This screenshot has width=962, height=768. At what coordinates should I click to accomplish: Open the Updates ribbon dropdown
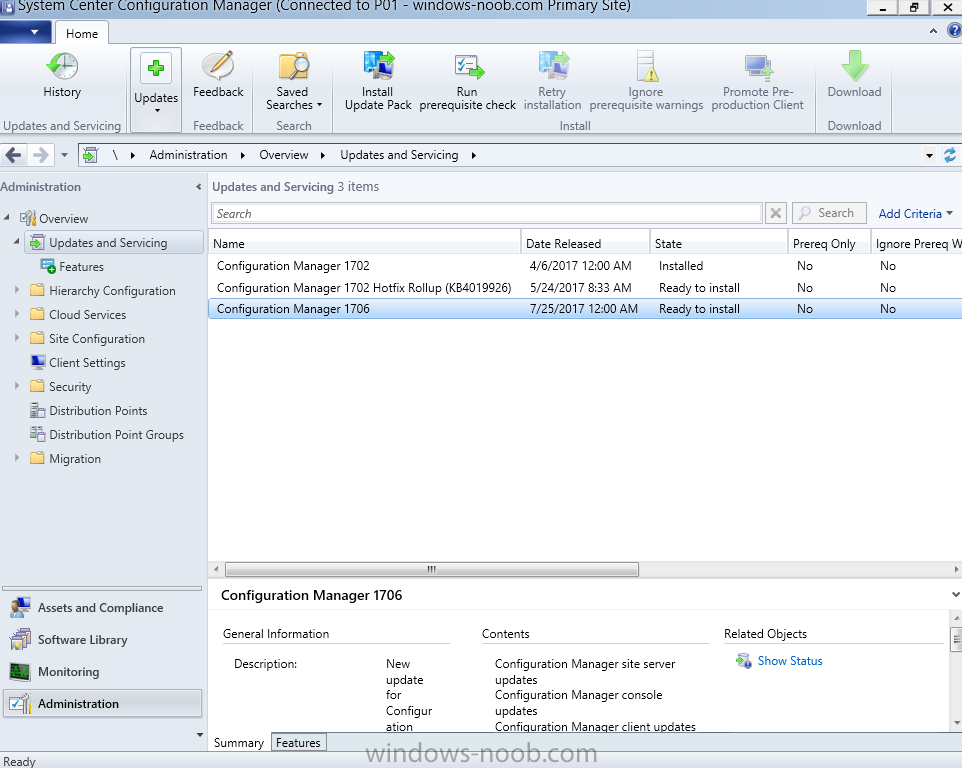[156, 90]
